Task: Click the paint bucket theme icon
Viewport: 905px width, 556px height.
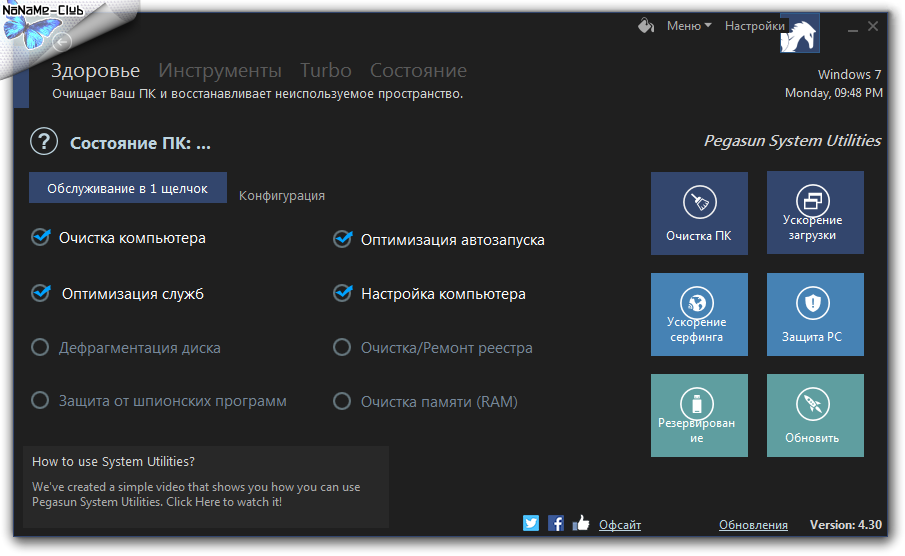Action: [646, 26]
